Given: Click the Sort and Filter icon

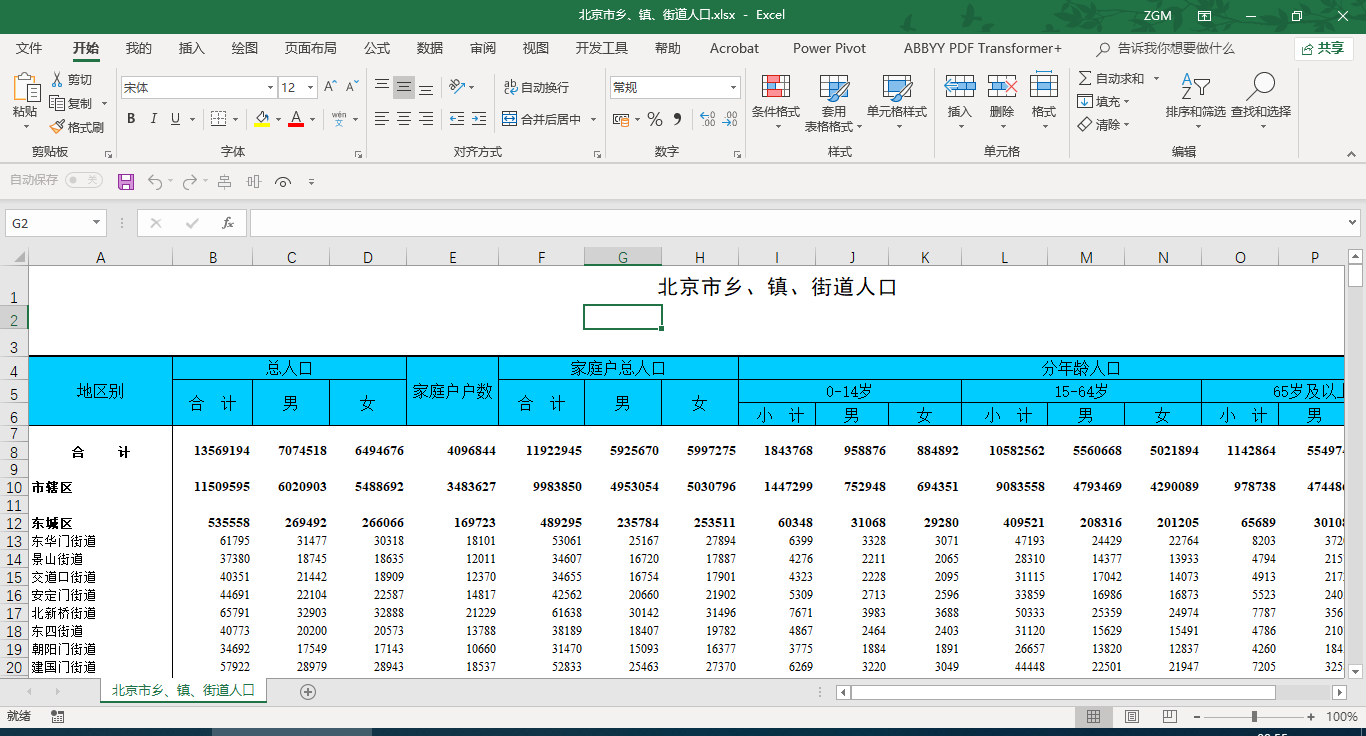Looking at the screenshot, I should coord(1195,87).
